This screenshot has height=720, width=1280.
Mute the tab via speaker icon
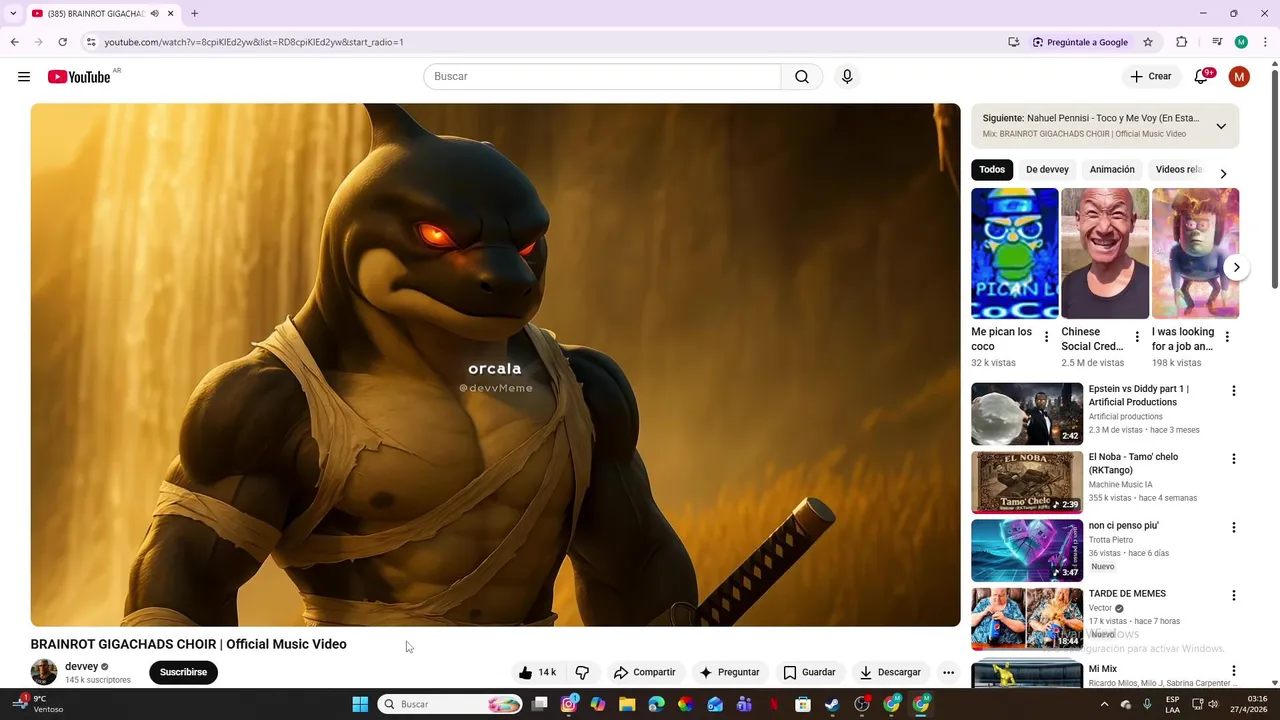click(154, 14)
